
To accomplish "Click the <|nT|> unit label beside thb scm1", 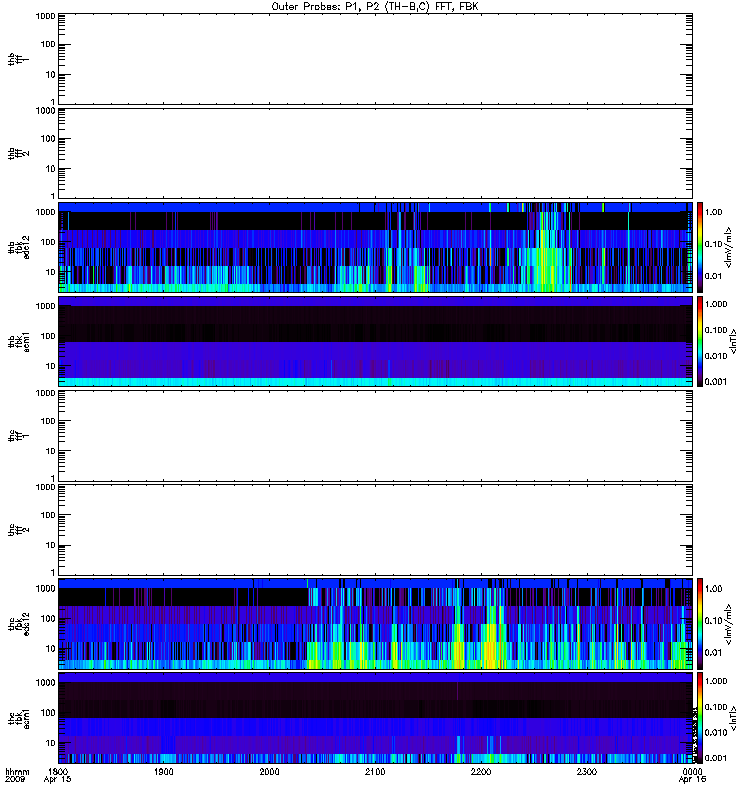I will pos(733,341).
